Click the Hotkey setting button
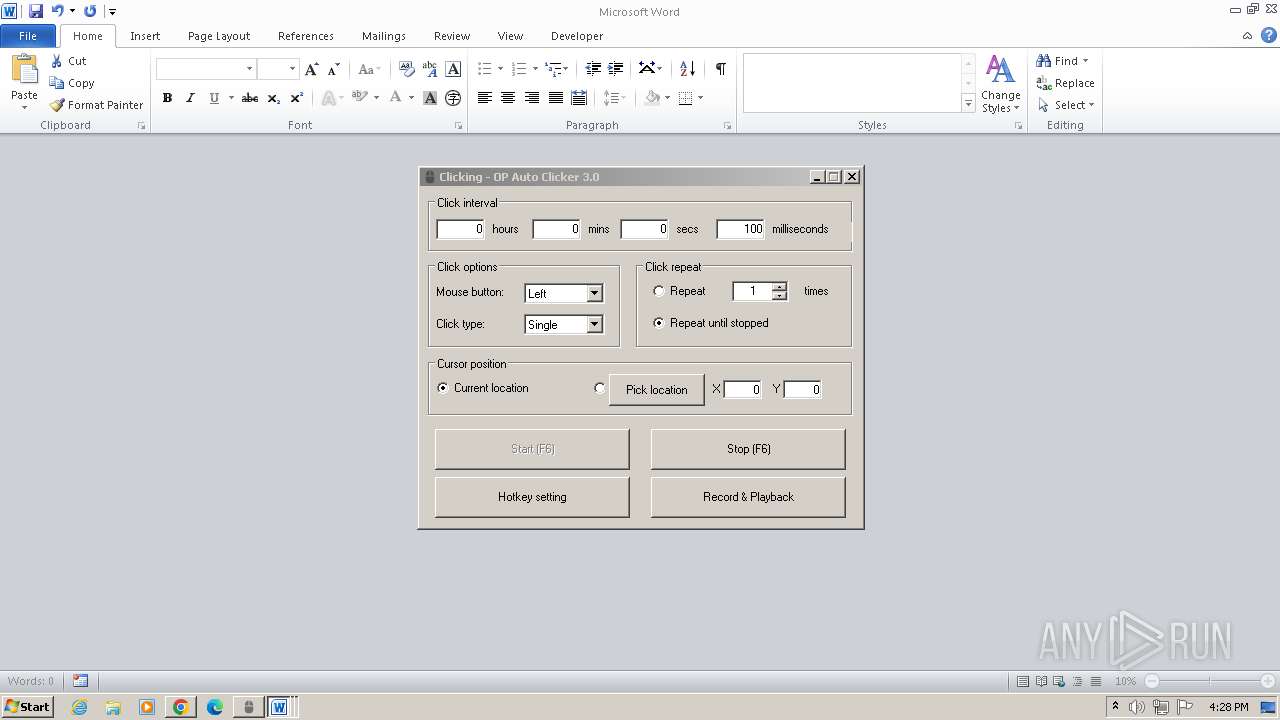This screenshot has width=1280, height=720. (532, 497)
